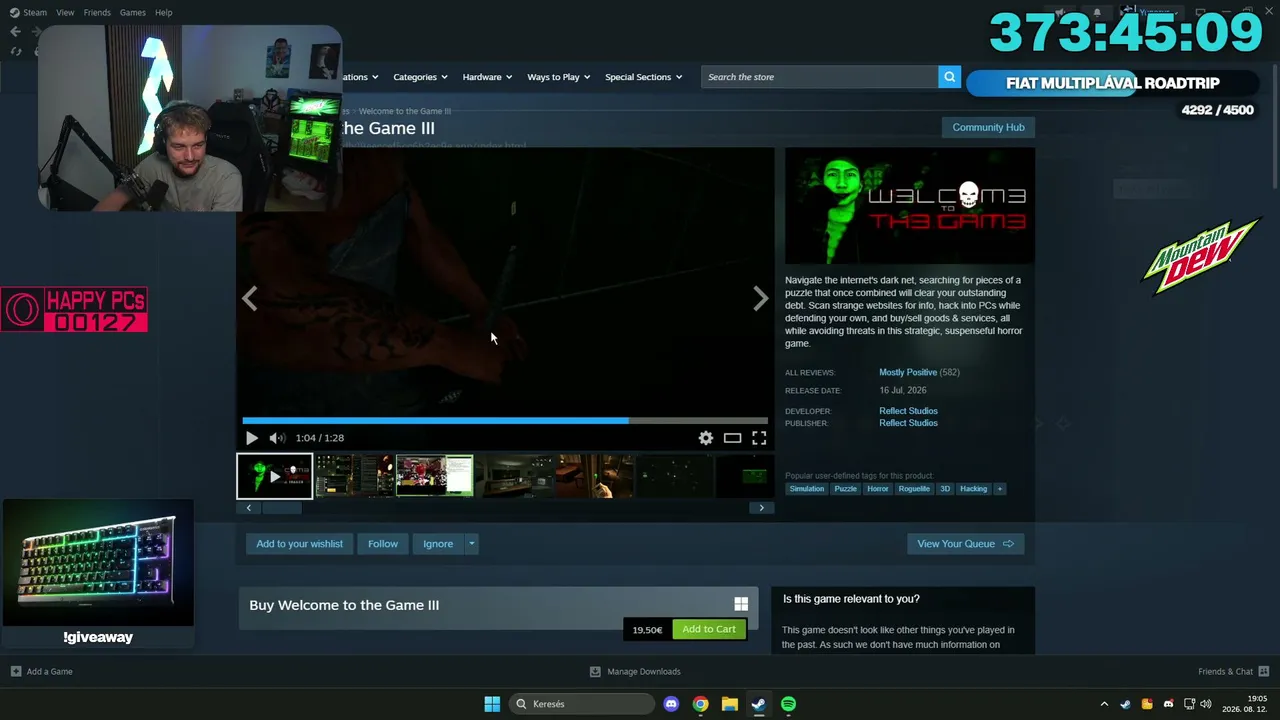Select the third screenshot thumbnail
Image resolution: width=1280 pixels, height=720 pixels.
[x=435, y=476]
